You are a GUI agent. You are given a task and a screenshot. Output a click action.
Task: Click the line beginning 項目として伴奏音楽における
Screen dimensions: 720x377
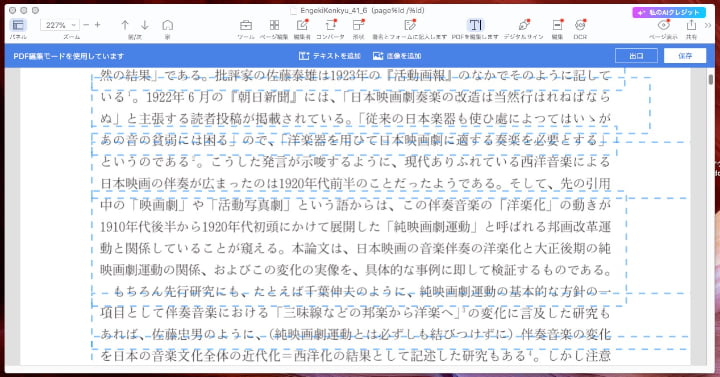355,313
